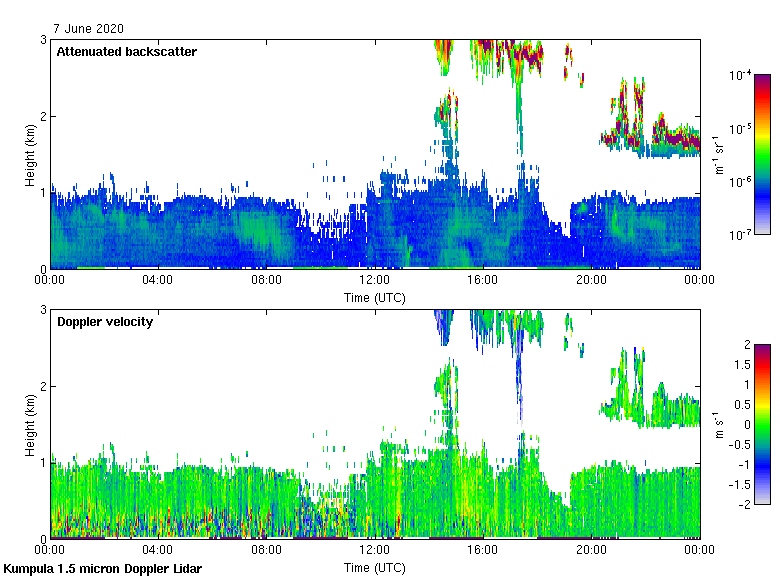Click 'Height (km)' axis label of the Doppler velocity plot
Screen dimensions: 780x580
pyautogui.click(x=30, y=424)
